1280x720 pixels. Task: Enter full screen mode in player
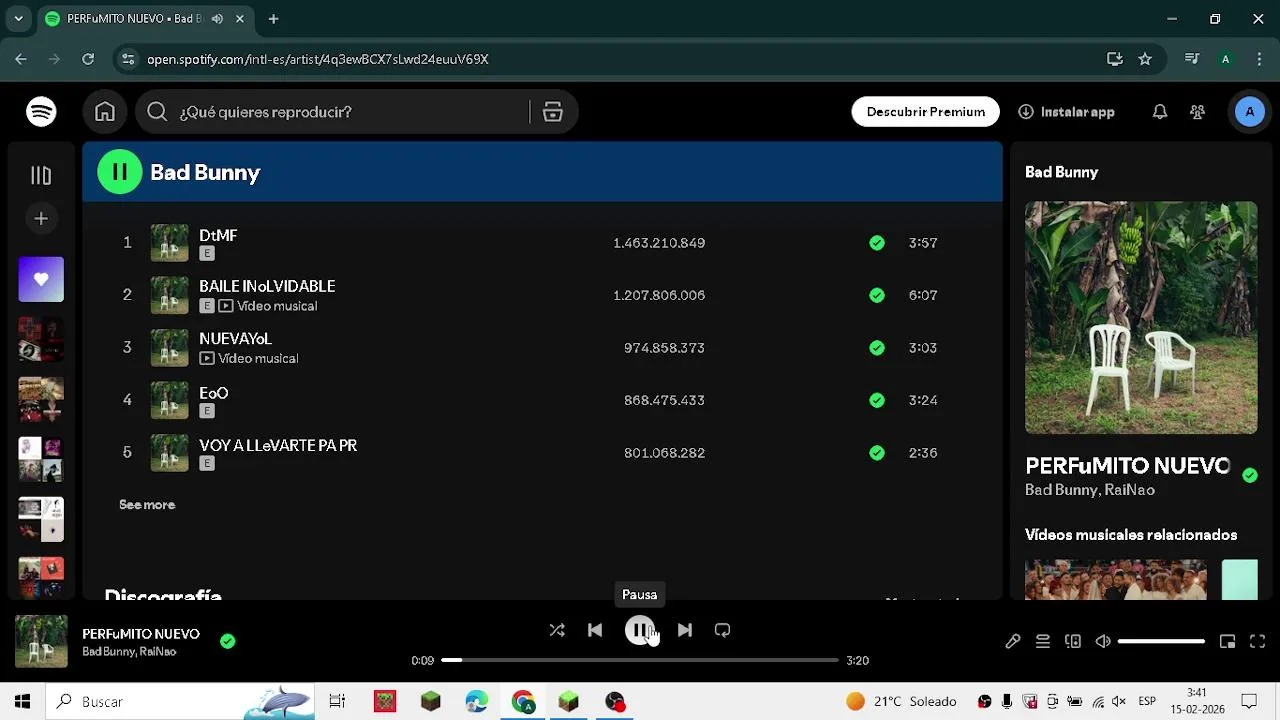coord(1258,642)
